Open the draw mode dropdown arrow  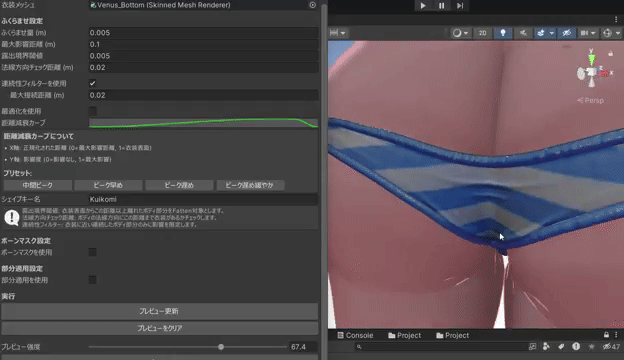click(466, 33)
